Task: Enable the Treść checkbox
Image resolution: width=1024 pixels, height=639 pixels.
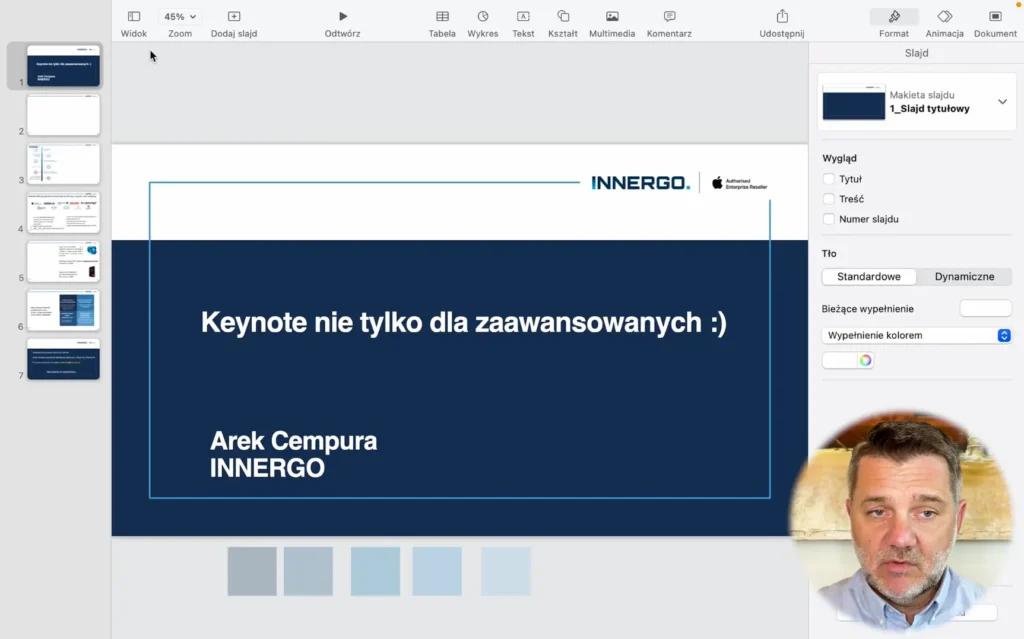Action: point(829,199)
